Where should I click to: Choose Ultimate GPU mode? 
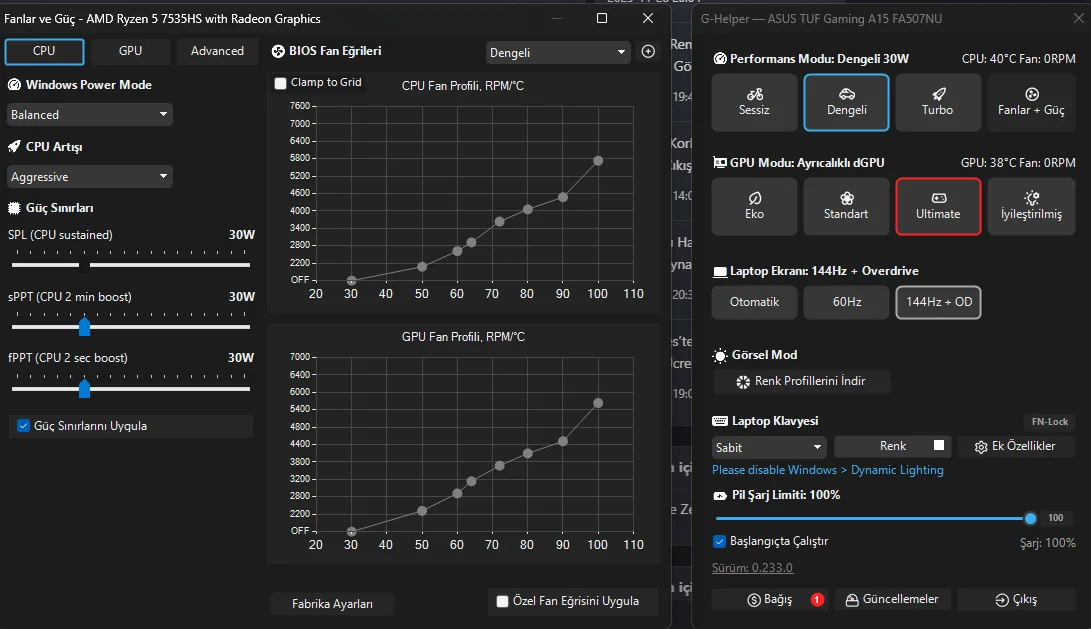coord(938,207)
